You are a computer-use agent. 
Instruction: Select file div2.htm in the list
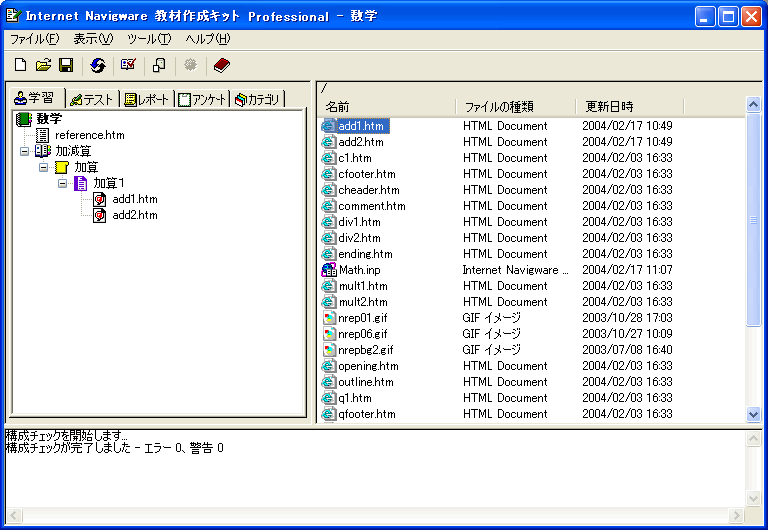(x=360, y=238)
